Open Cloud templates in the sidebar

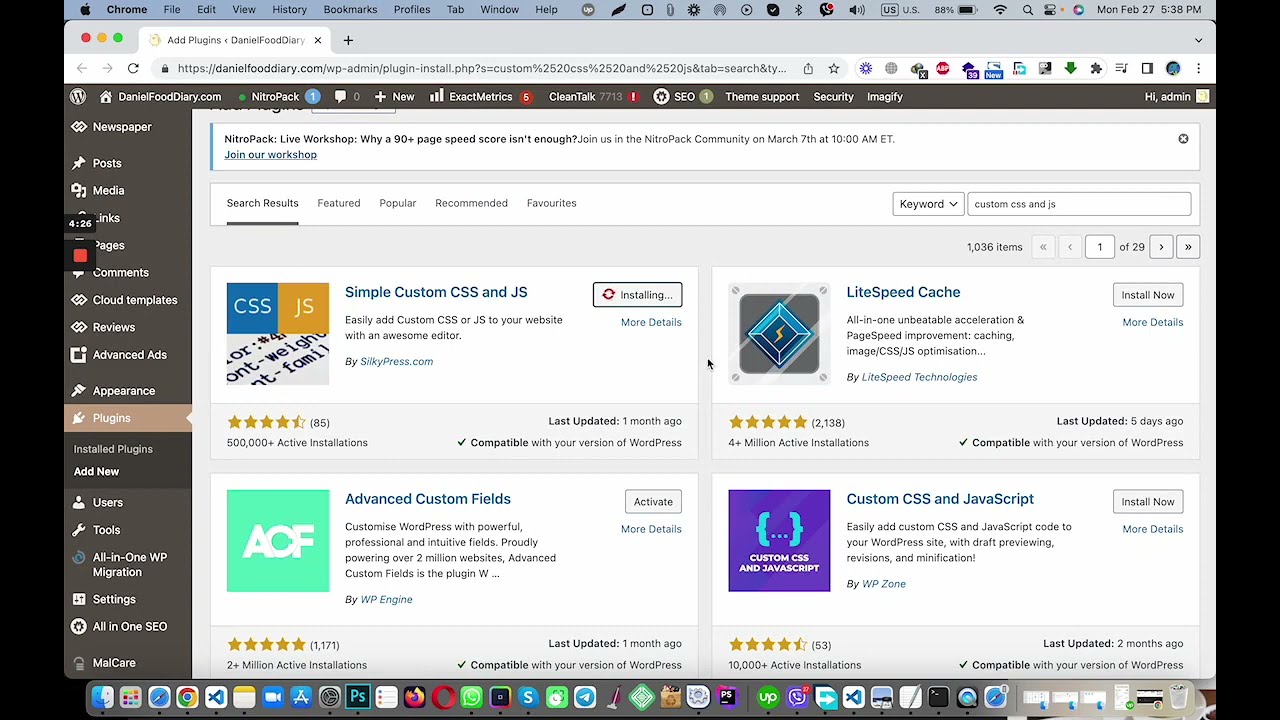pyautogui.click(x=135, y=300)
